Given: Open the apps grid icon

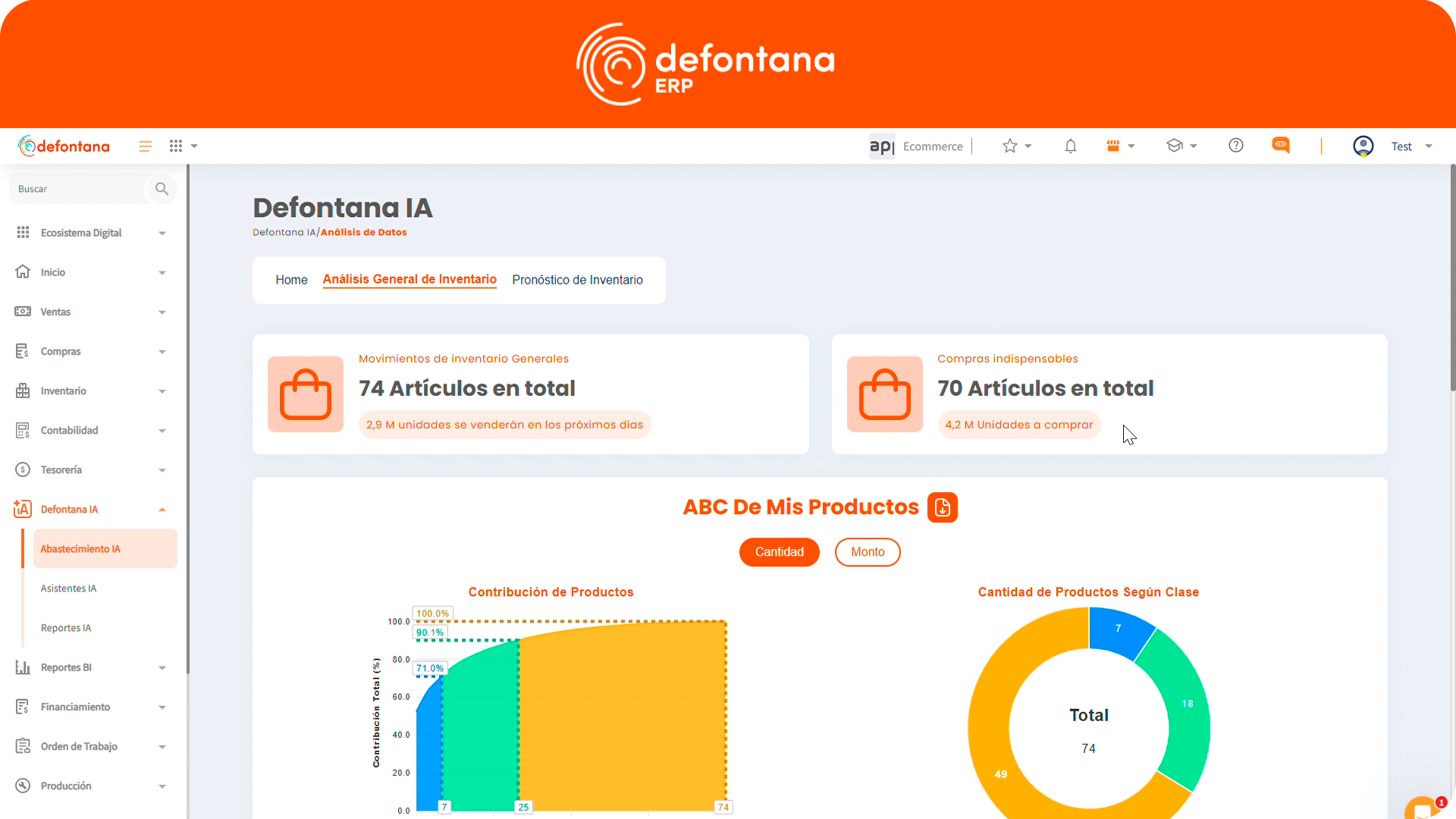Looking at the screenshot, I should (x=176, y=146).
